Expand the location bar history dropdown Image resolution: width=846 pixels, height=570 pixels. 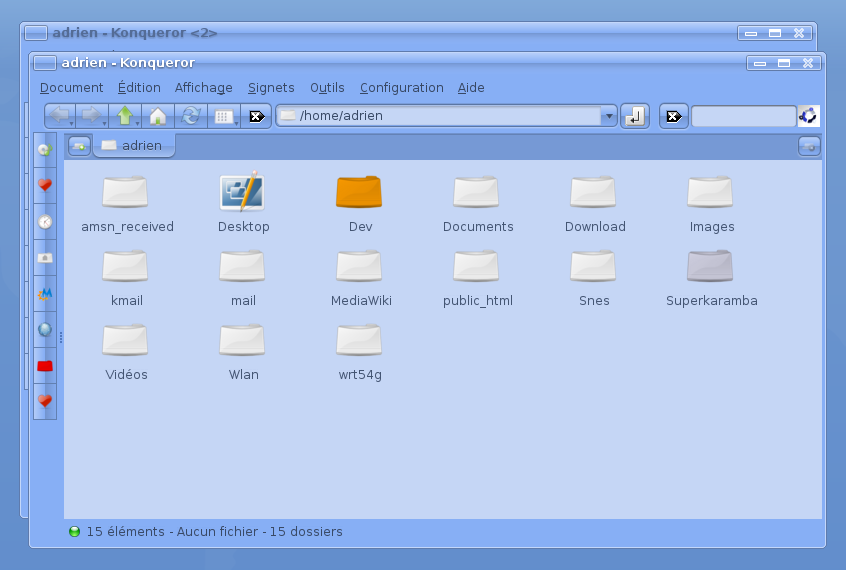pyautogui.click(x=609, y=116)
